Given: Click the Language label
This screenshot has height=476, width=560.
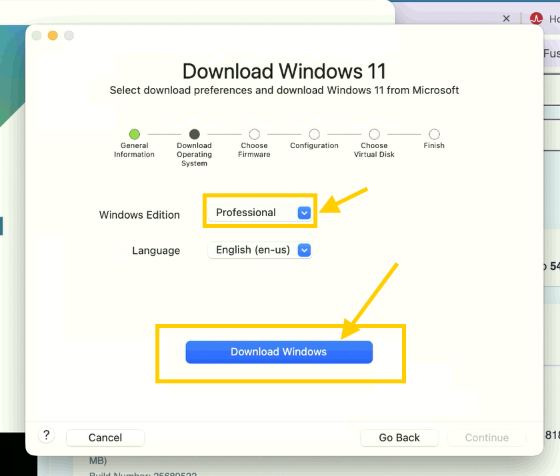Looking at the screenshot, I should pyautogui.click(x=156, y=251).
